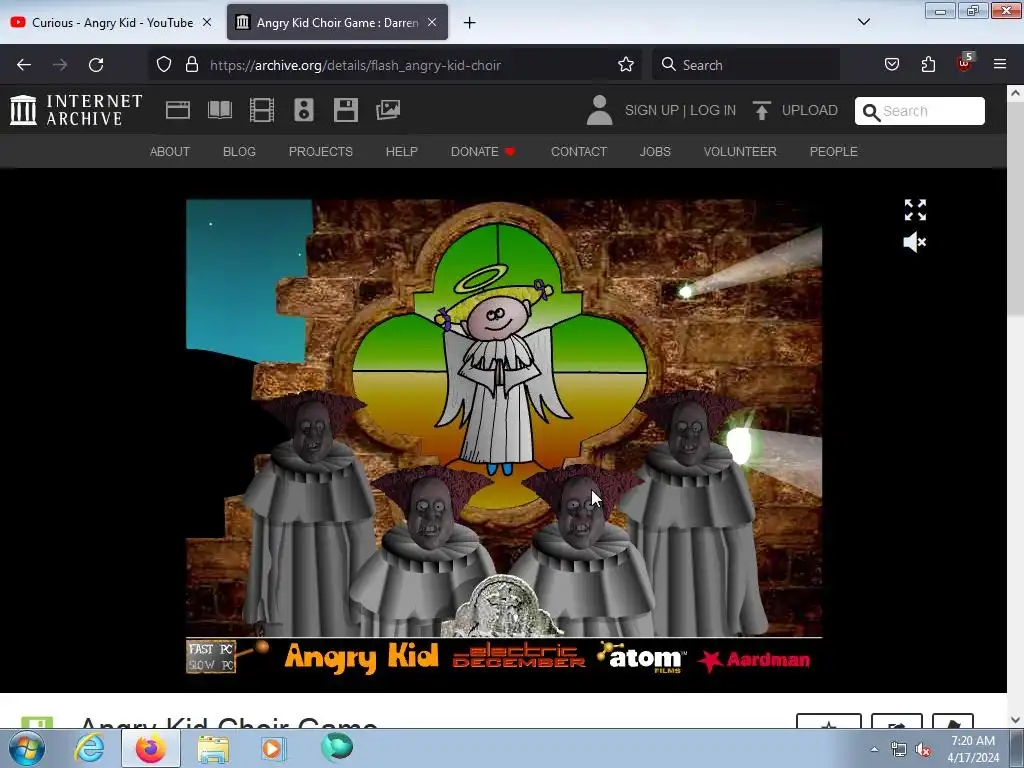Screen dimensions: 1024x768
Task: Open the Images icon in archive header
Action: pyautogui.click(x=388, y=110)
